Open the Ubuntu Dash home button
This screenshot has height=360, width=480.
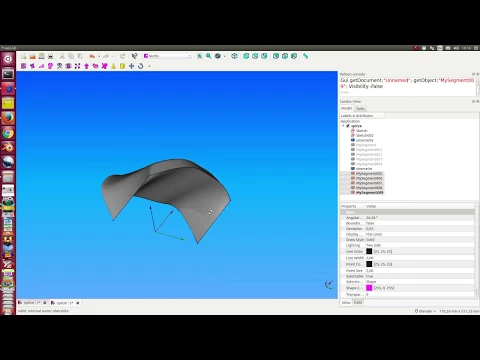pos(8,59)
